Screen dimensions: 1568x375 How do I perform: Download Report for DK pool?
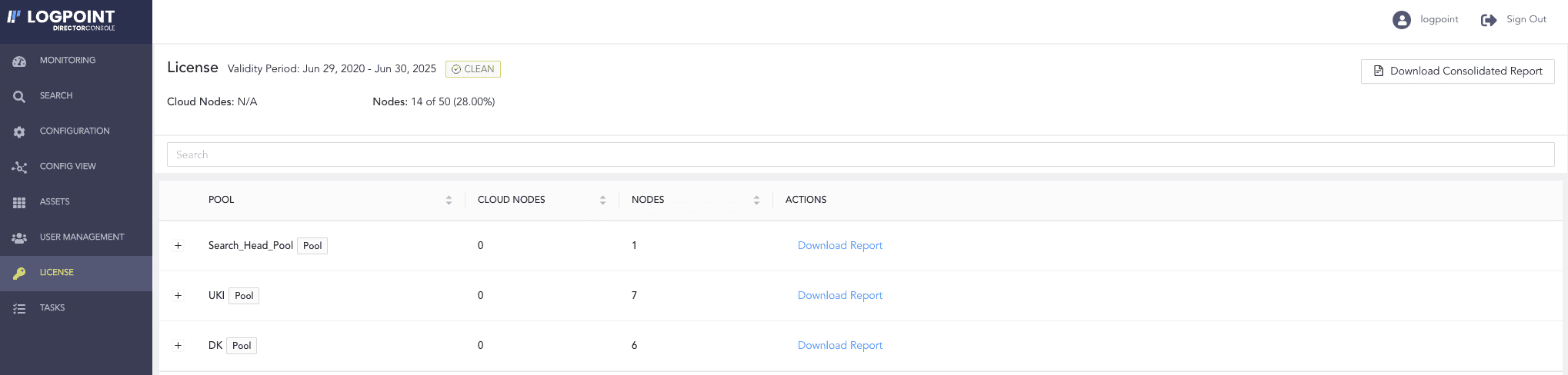click(839, 346)
